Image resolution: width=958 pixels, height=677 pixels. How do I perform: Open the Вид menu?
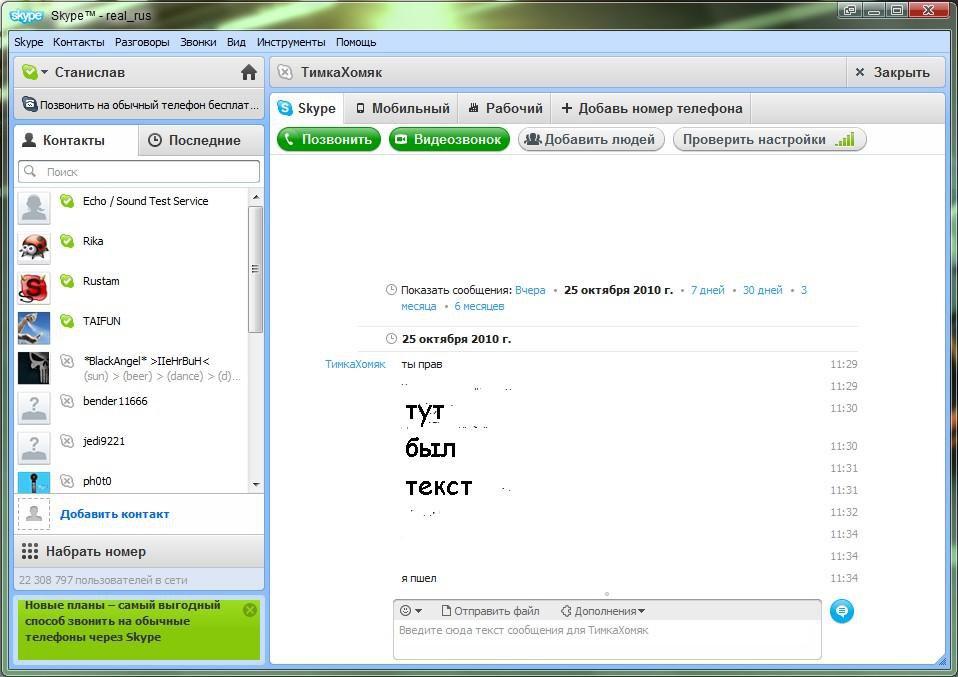click(x=236, y=42)
